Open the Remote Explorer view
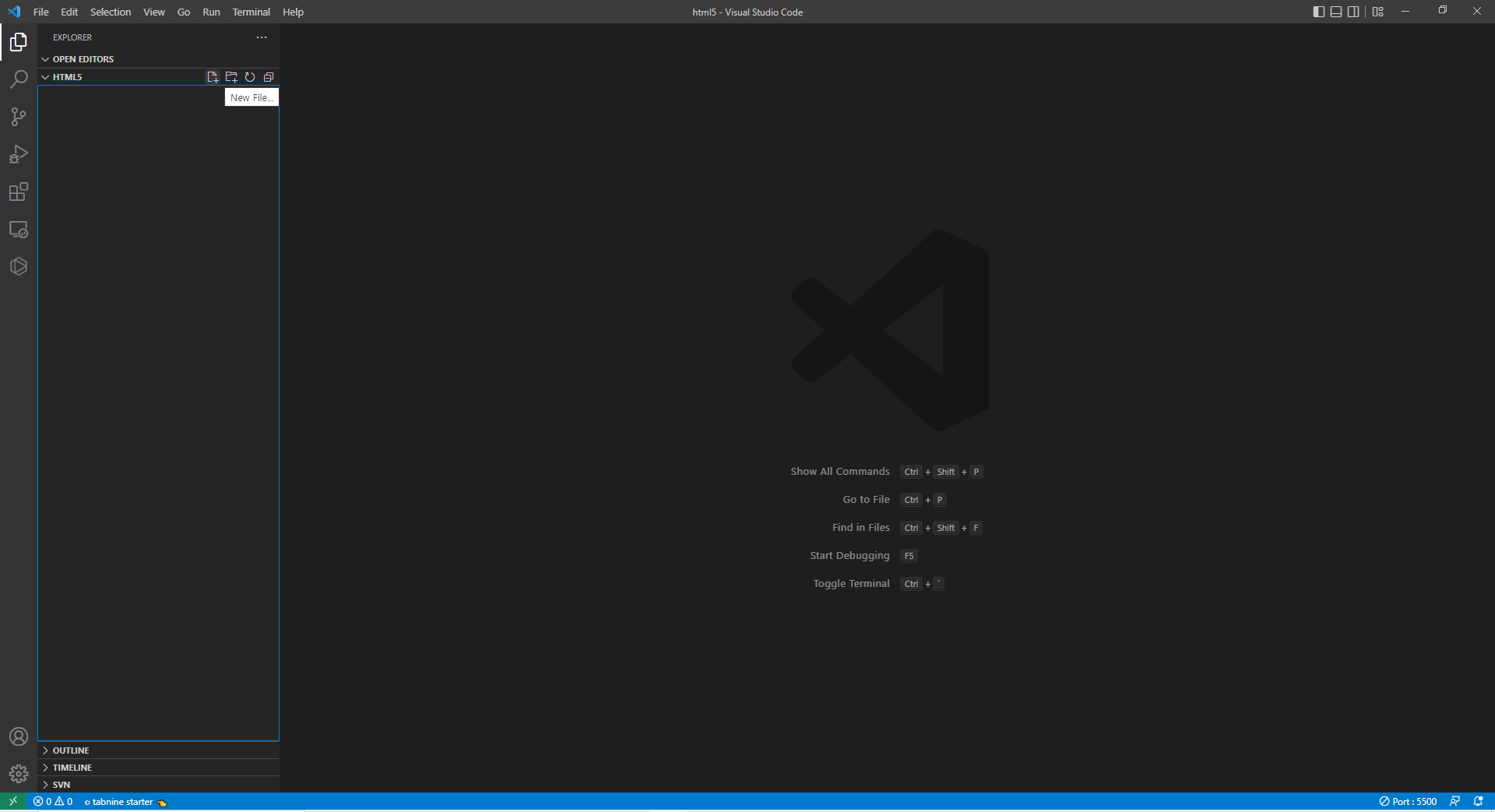Screen dimensions: 1495x812 (x=19, y=230)
